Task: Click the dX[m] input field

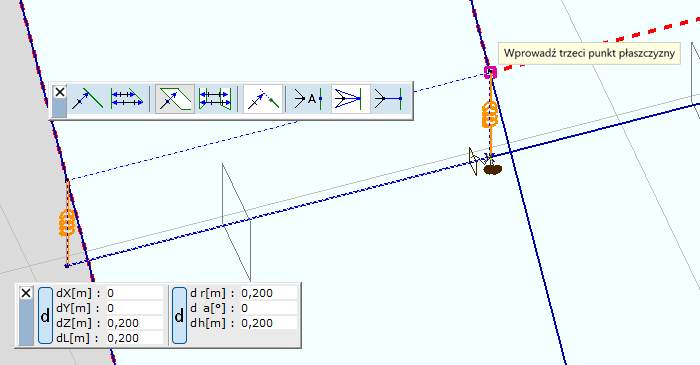Action: 134,293
